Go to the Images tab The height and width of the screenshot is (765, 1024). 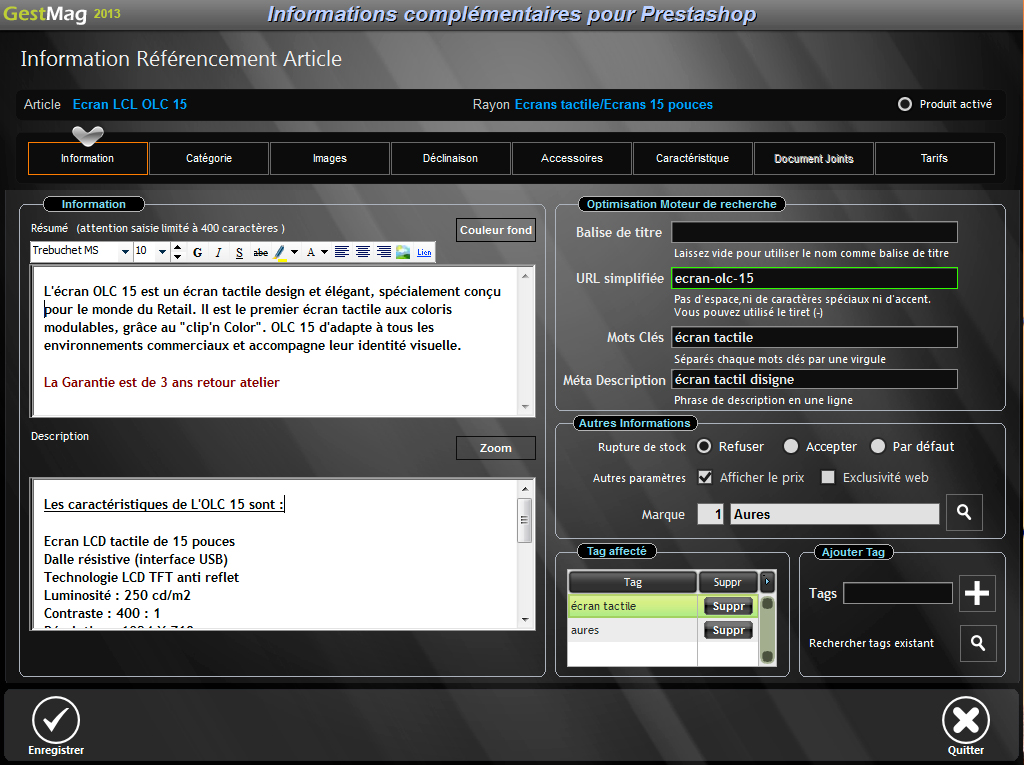click(330, 158)
